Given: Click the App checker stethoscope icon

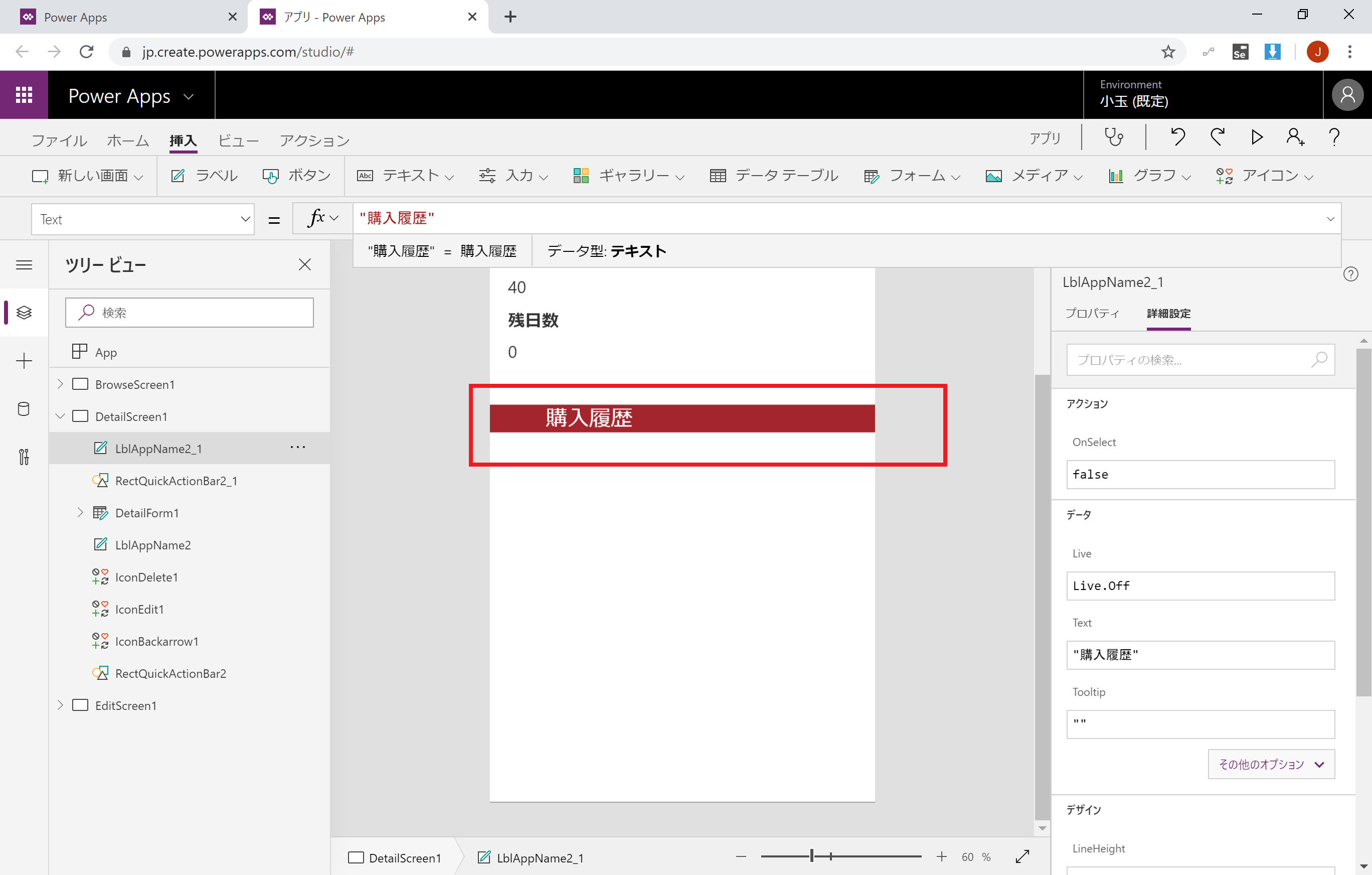Looking at the screenshot, I should click(x=1113, y=137).
